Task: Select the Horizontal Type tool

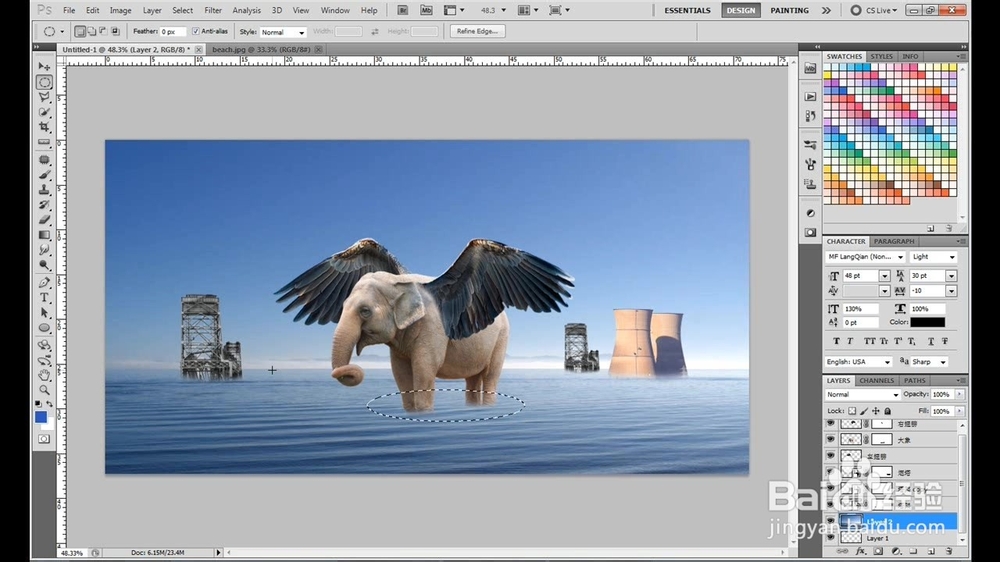Action: (44, 298)
